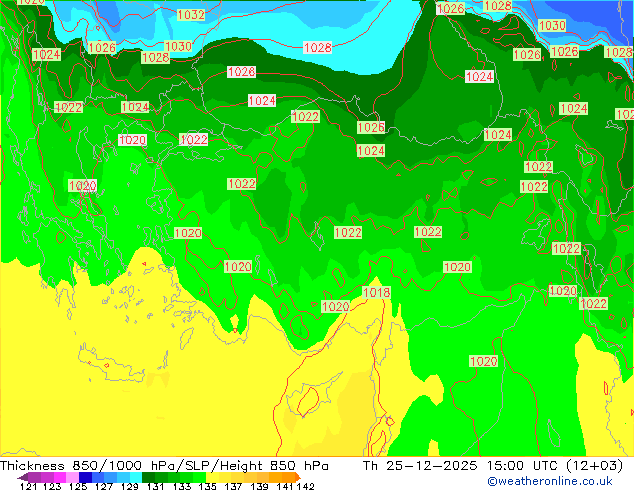This screenshot has height=490, width=634.
Task: Click legend value 121
Action: coord(28,486)
